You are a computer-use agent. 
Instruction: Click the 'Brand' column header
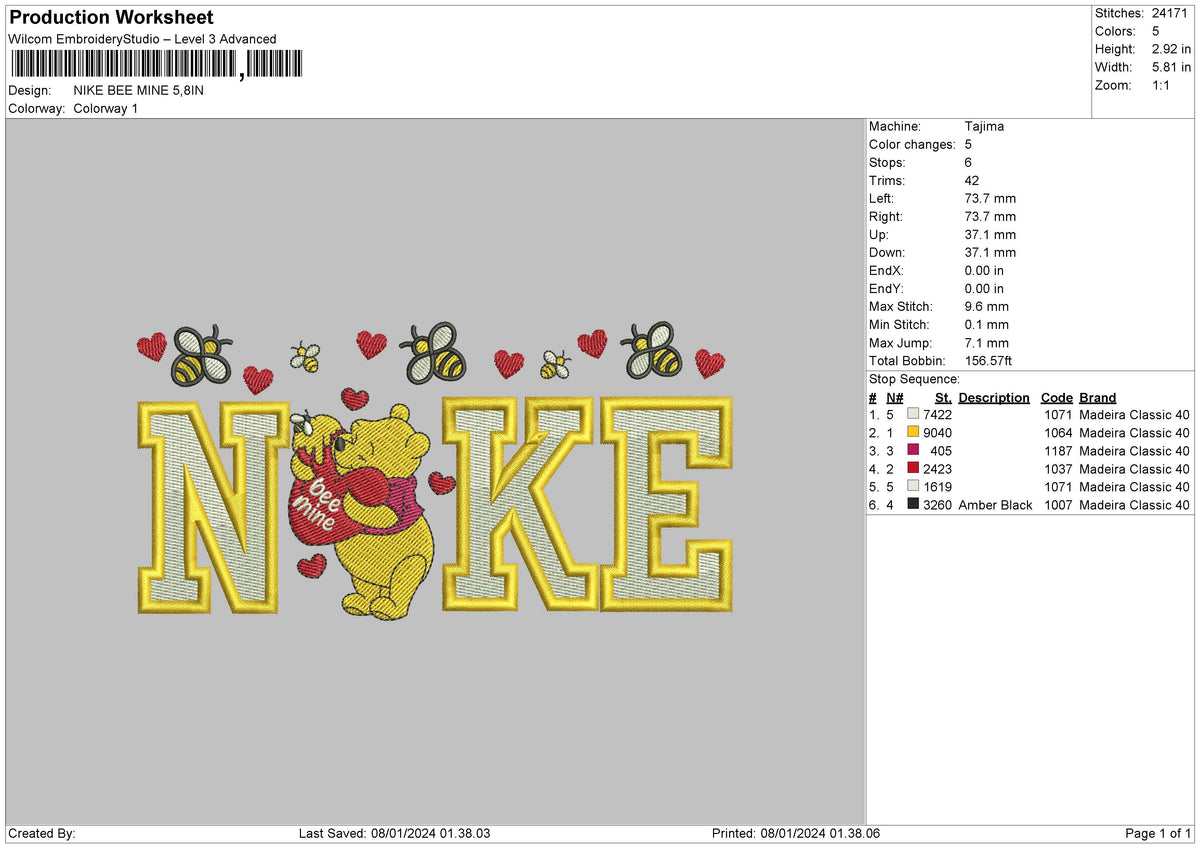coord(1098,398)
